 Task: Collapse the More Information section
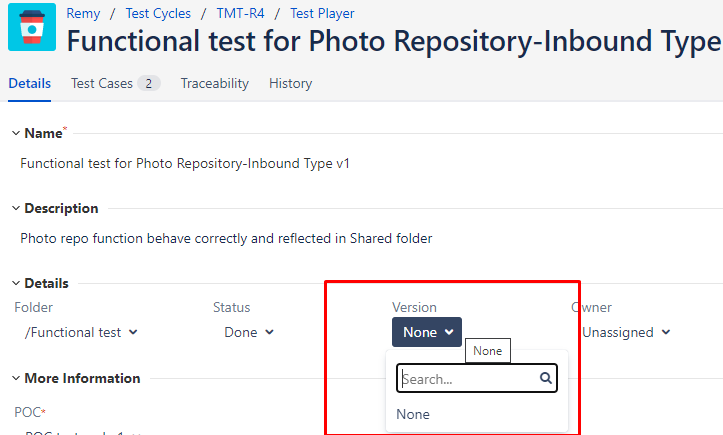(x=16, y=378)
